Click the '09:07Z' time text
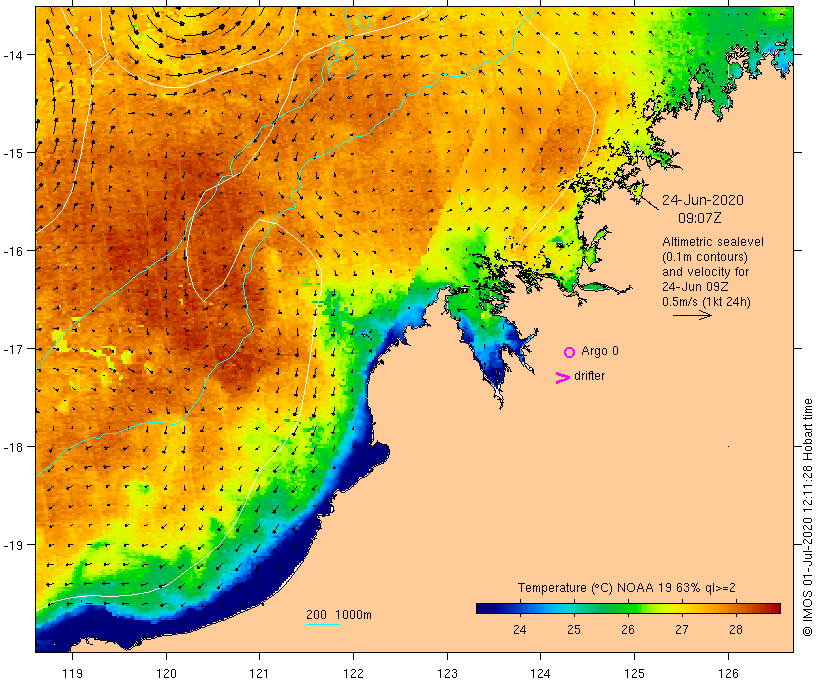Image resolution: width=820 pixels, height=680 pixels. tap(699, 218)
